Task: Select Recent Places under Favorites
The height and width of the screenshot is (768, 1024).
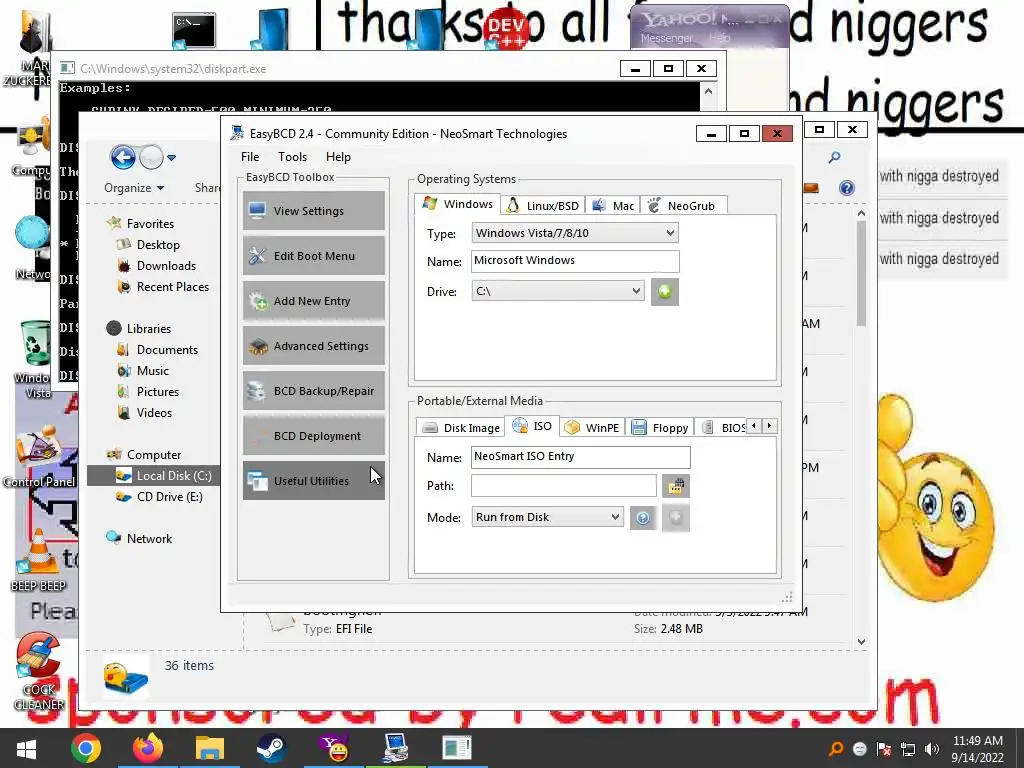Action: [x=172, y=286]
